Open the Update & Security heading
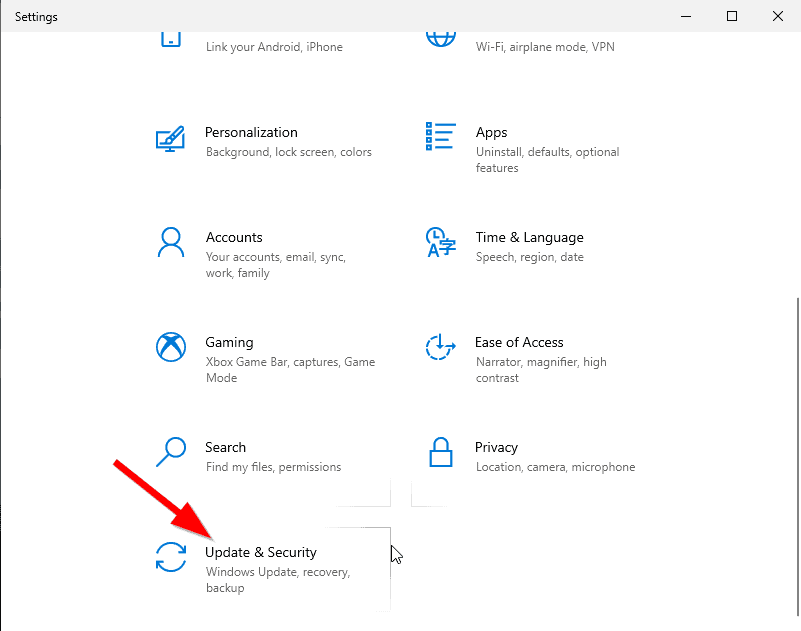Image resolution: width=801 pixels, height=631 pixels. pos(261,552)
